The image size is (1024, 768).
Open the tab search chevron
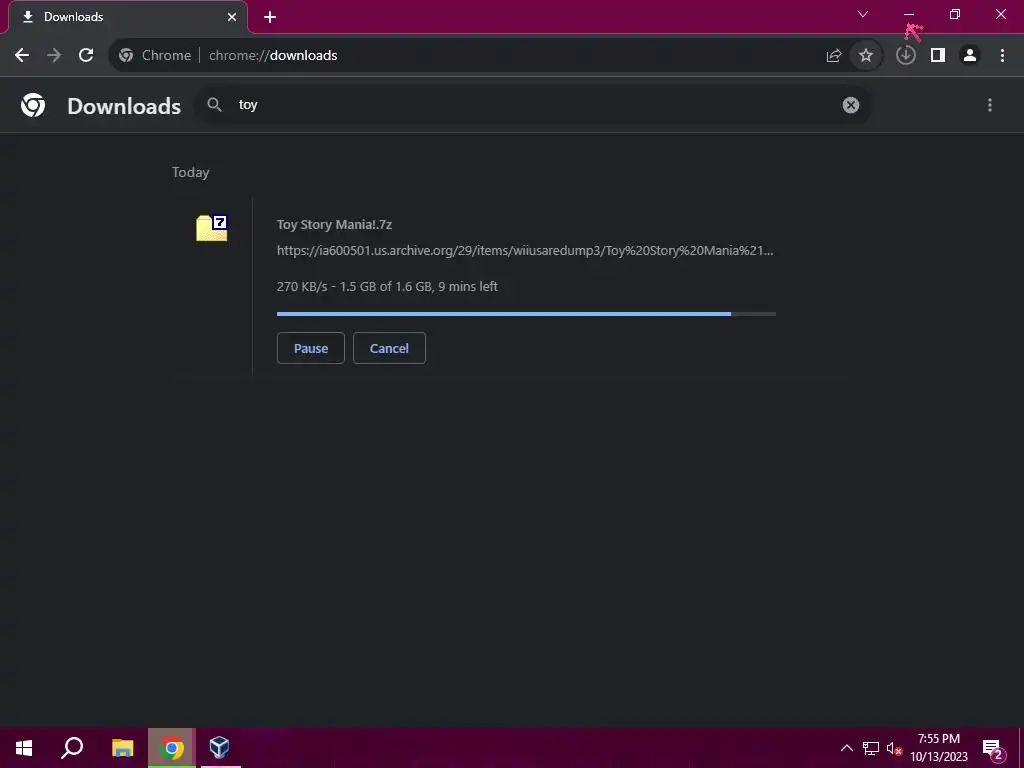point(863,14)
